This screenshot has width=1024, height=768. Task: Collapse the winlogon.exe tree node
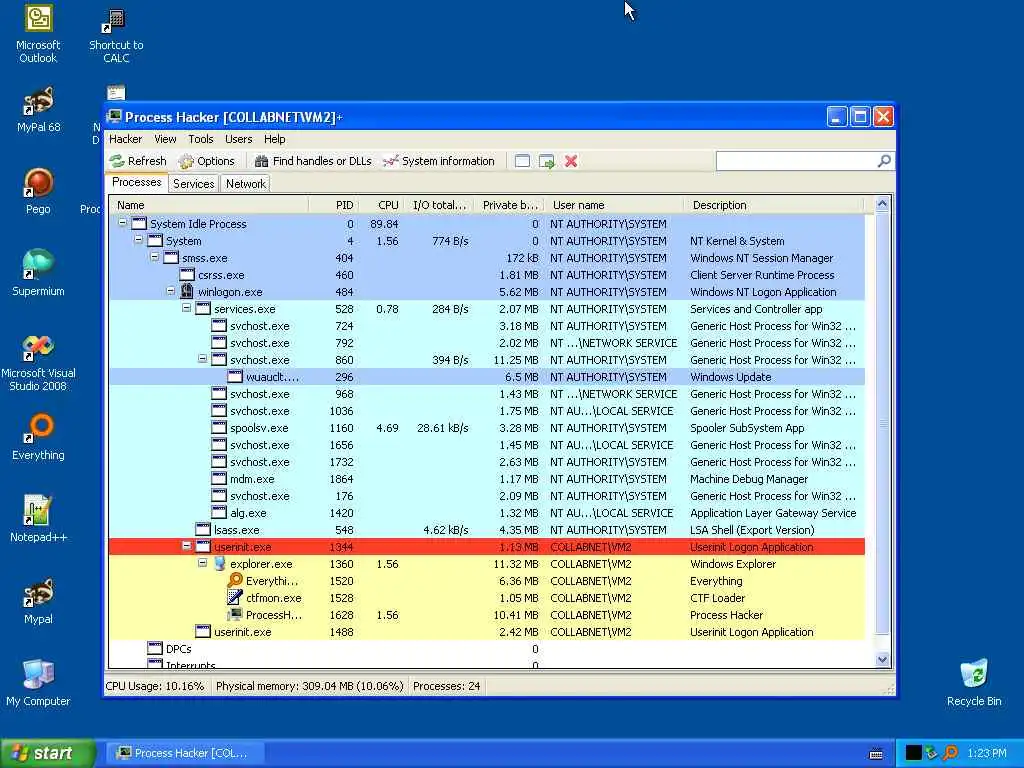click(170, 291)
